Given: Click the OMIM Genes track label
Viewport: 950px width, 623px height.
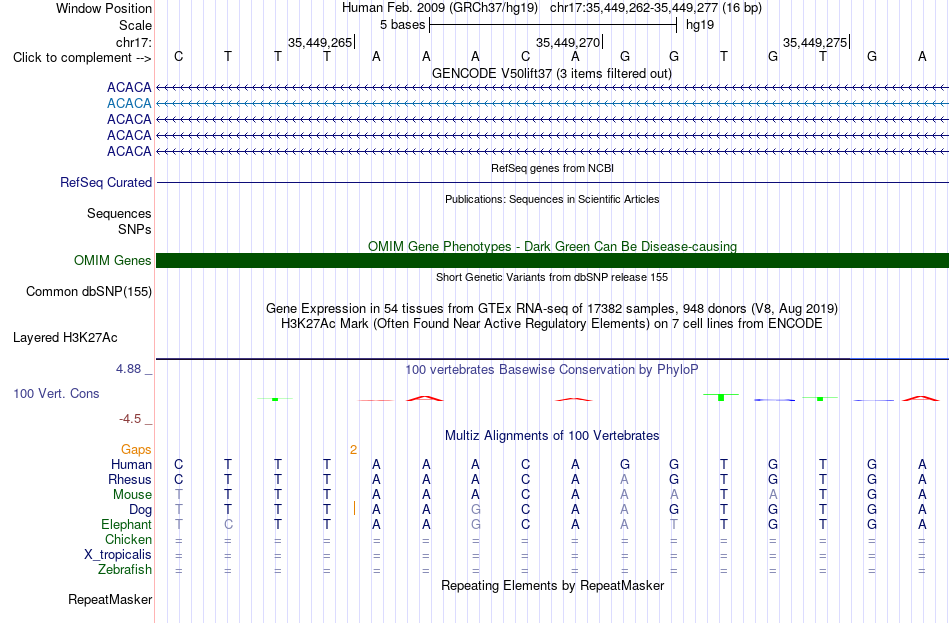Looking at the screenshot, I should [112, 261].
